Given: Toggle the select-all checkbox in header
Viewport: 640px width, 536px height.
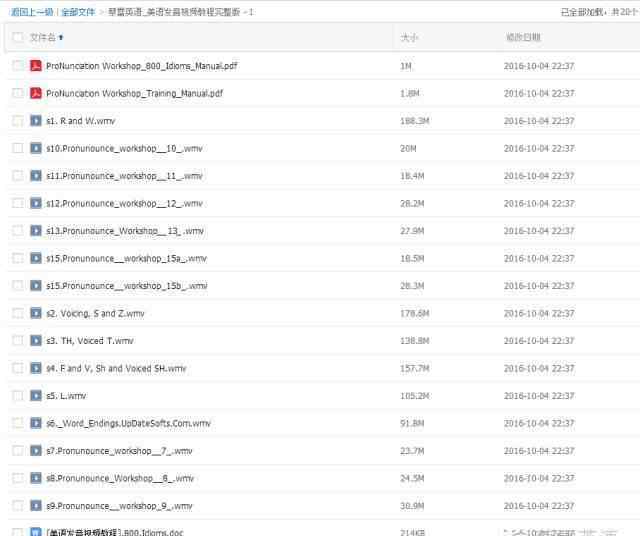Looking at the screenshot, I should tap(17, 38).
